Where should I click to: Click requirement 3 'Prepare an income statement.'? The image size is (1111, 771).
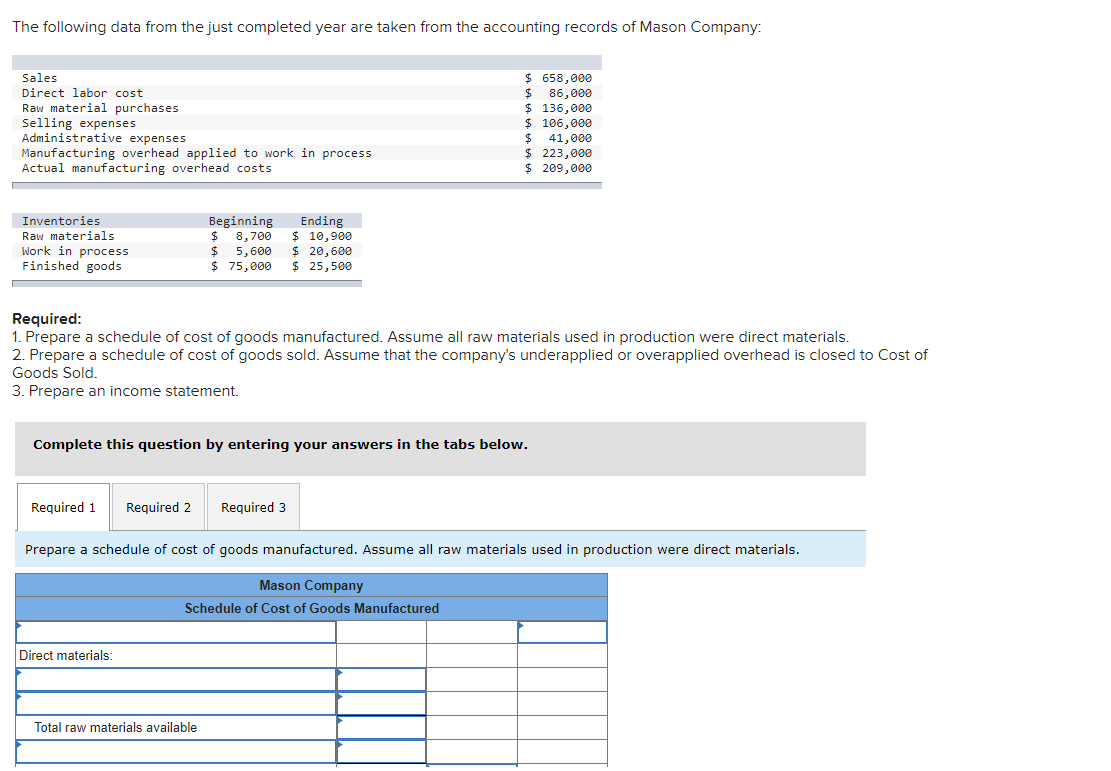[125, 391]
